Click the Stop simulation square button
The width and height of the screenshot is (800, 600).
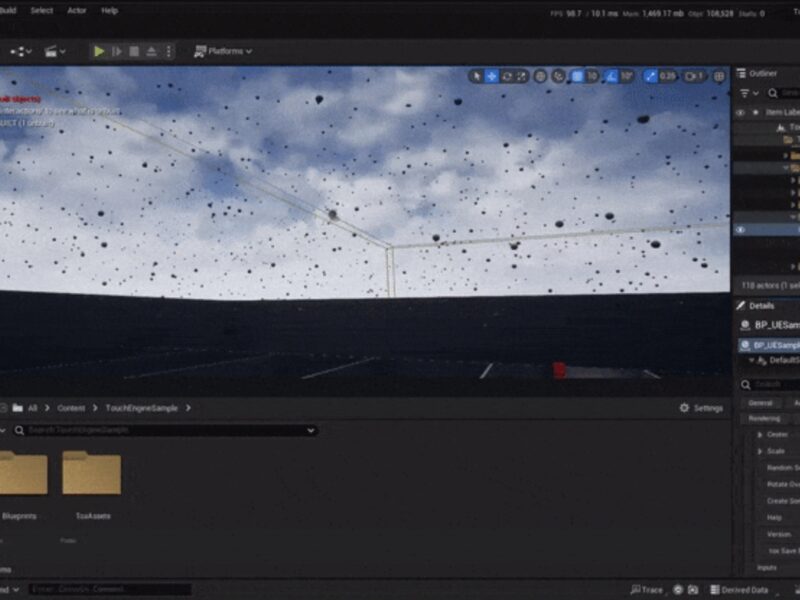pyautogui.click(x=134, y=51)
